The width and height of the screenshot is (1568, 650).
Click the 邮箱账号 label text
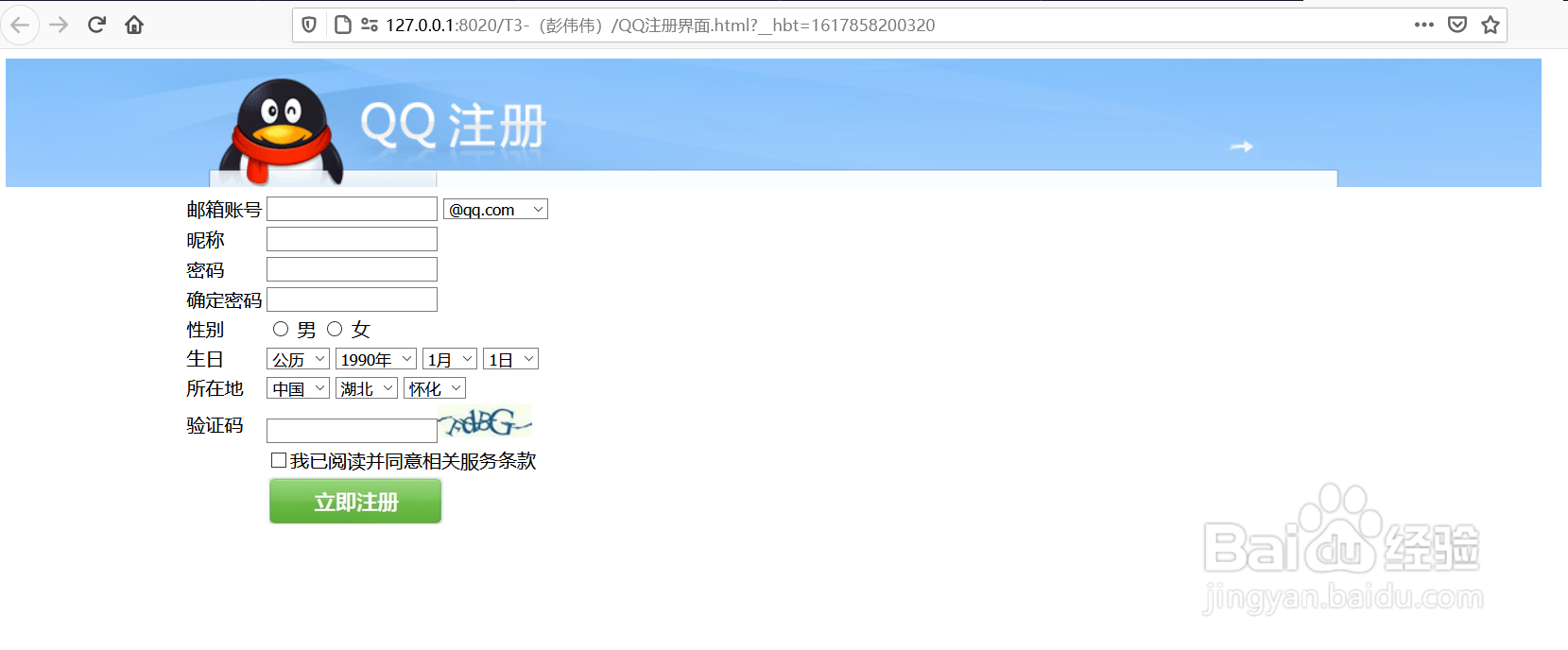coord(224,210)
